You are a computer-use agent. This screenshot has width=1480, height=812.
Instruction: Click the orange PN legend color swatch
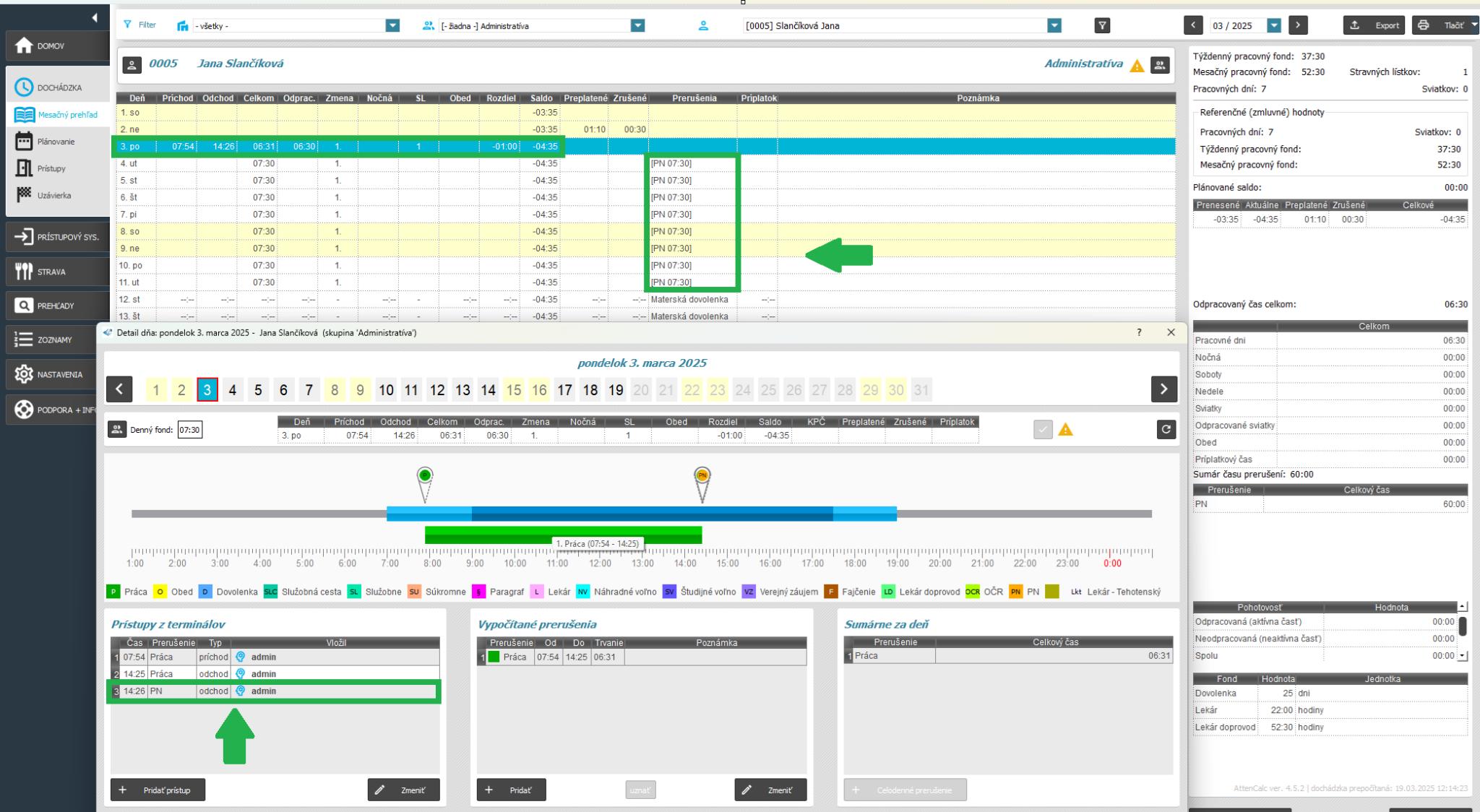1016,592
